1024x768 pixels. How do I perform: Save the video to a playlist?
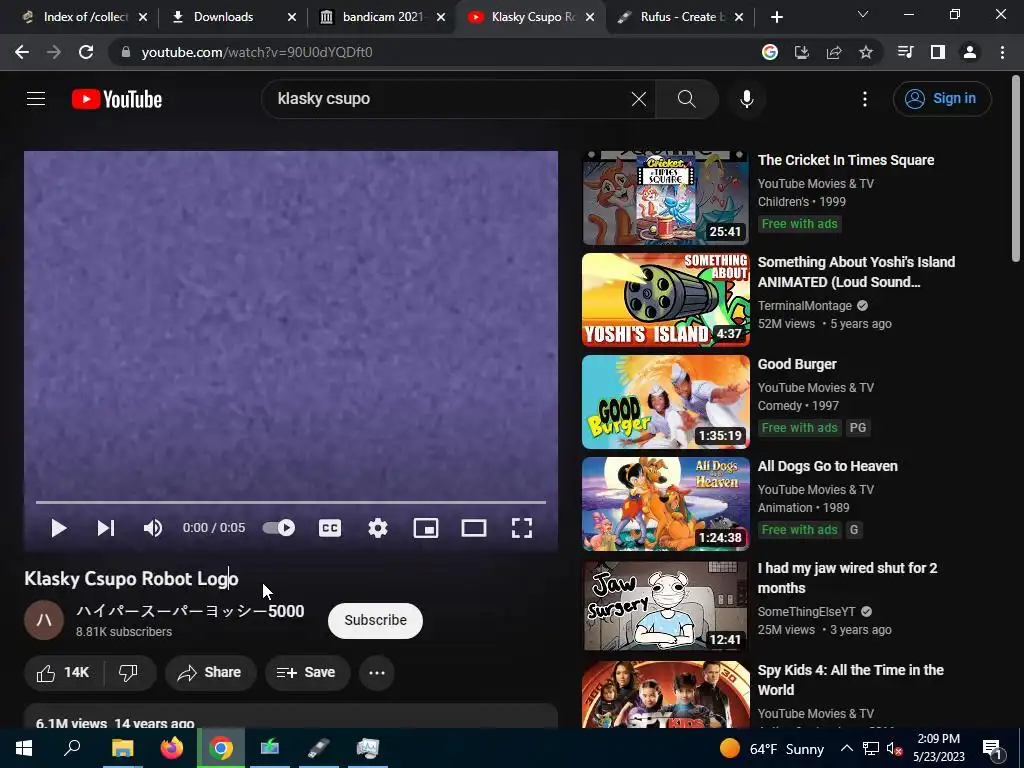(307, 673)
